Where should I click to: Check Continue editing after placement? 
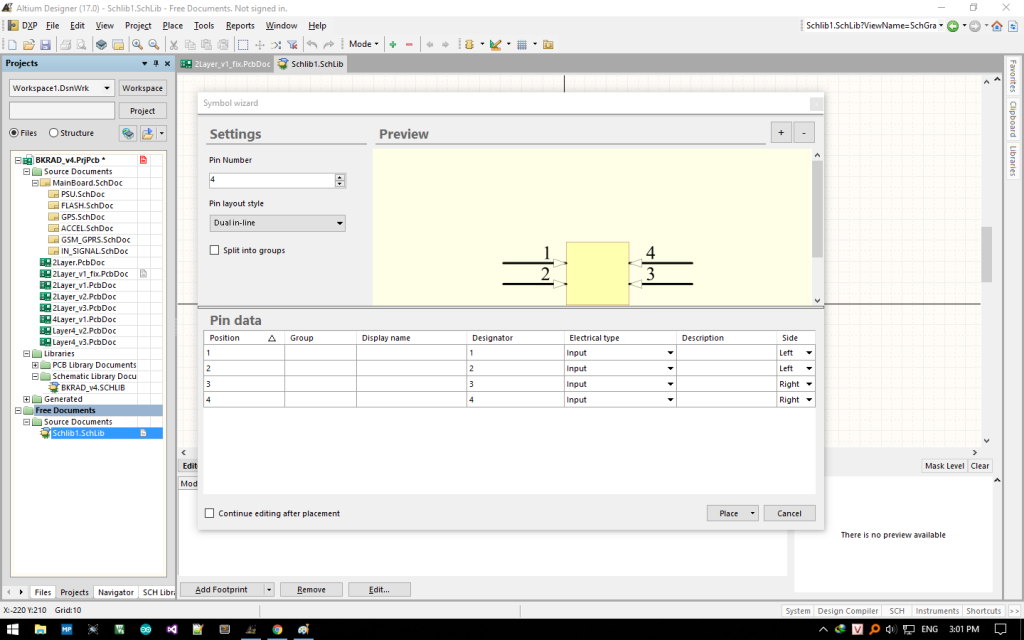[x=210, y=513]
